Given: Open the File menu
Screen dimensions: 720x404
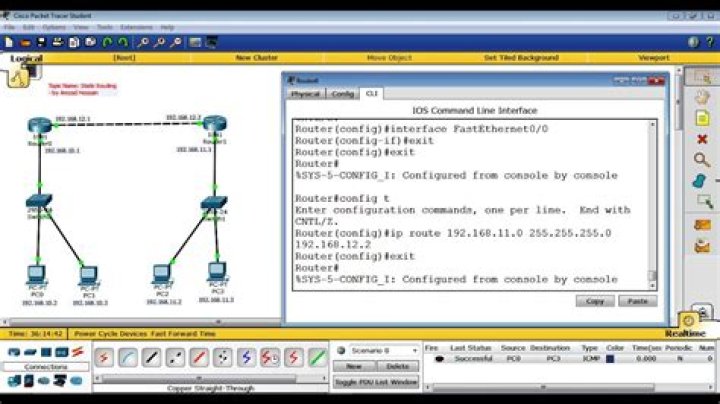Looking at the screenshot, I should [x=9, y=27].
